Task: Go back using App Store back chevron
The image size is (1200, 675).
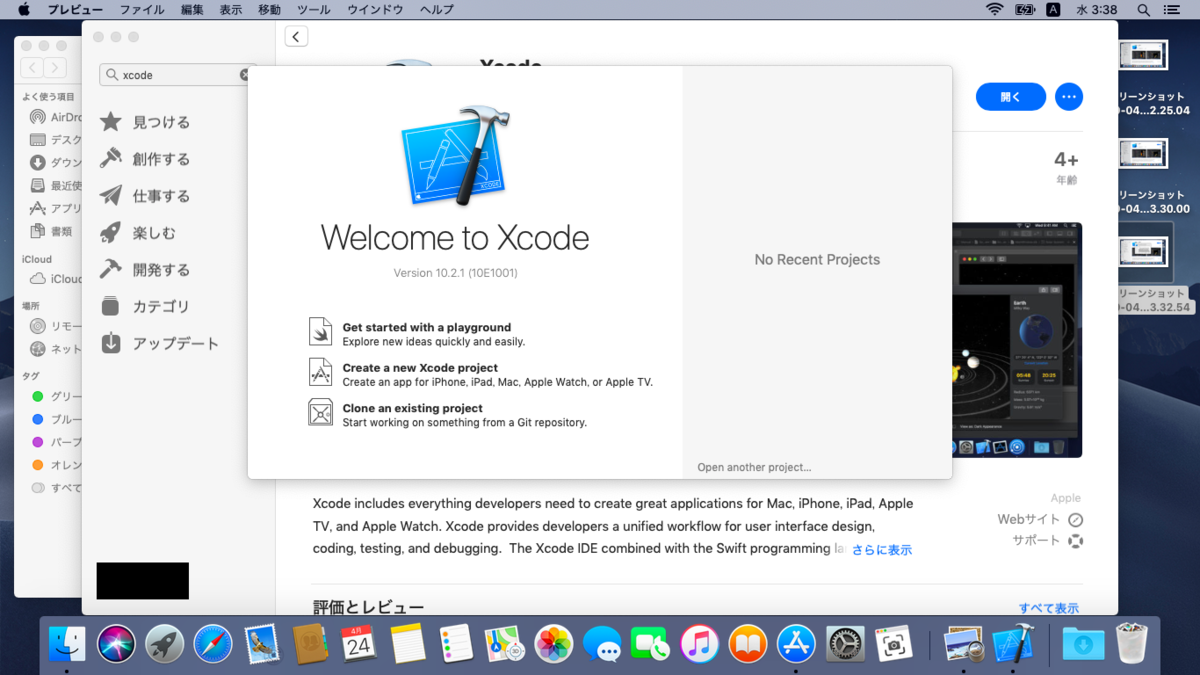Action: (296, 37)
